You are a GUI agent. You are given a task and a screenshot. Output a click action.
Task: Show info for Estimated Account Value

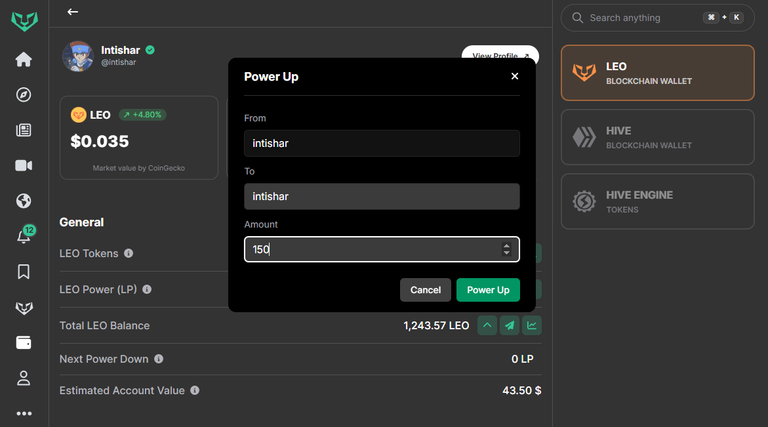pyautogui.click(x=195, y=390)
